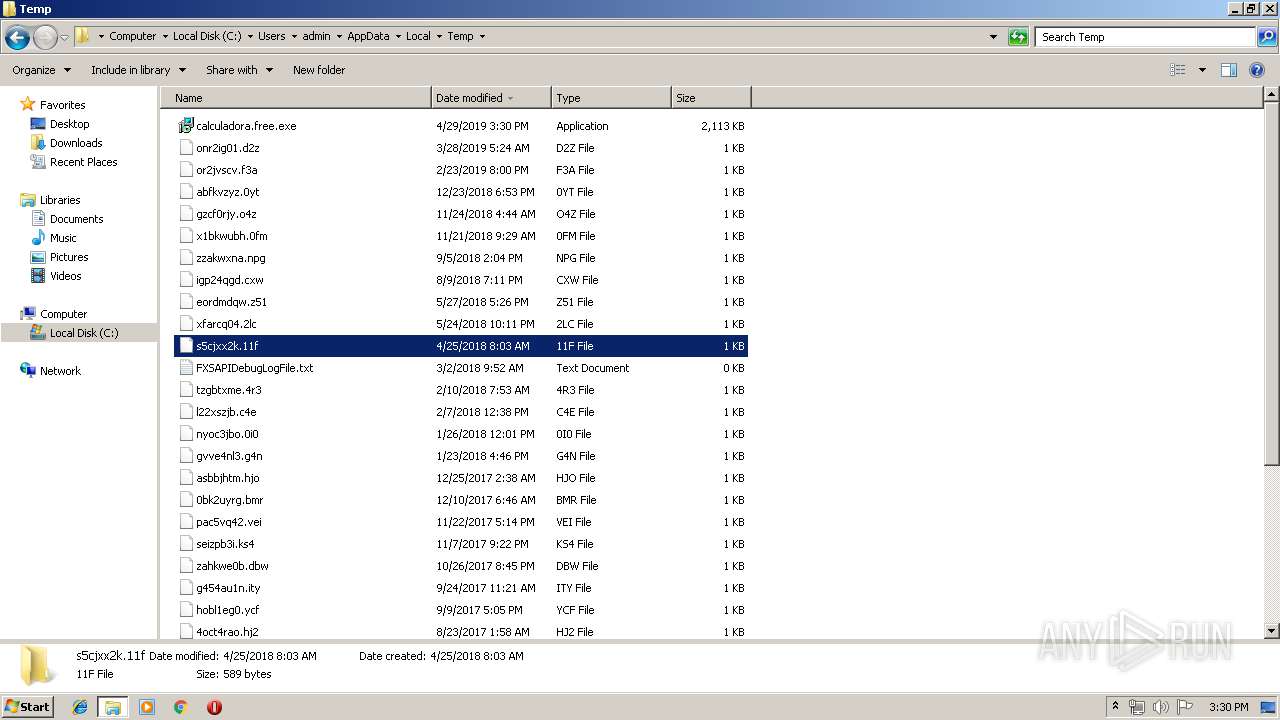Click the red Opera-style taskbar icon
The image size is (1280, 720).
[214, 707]
